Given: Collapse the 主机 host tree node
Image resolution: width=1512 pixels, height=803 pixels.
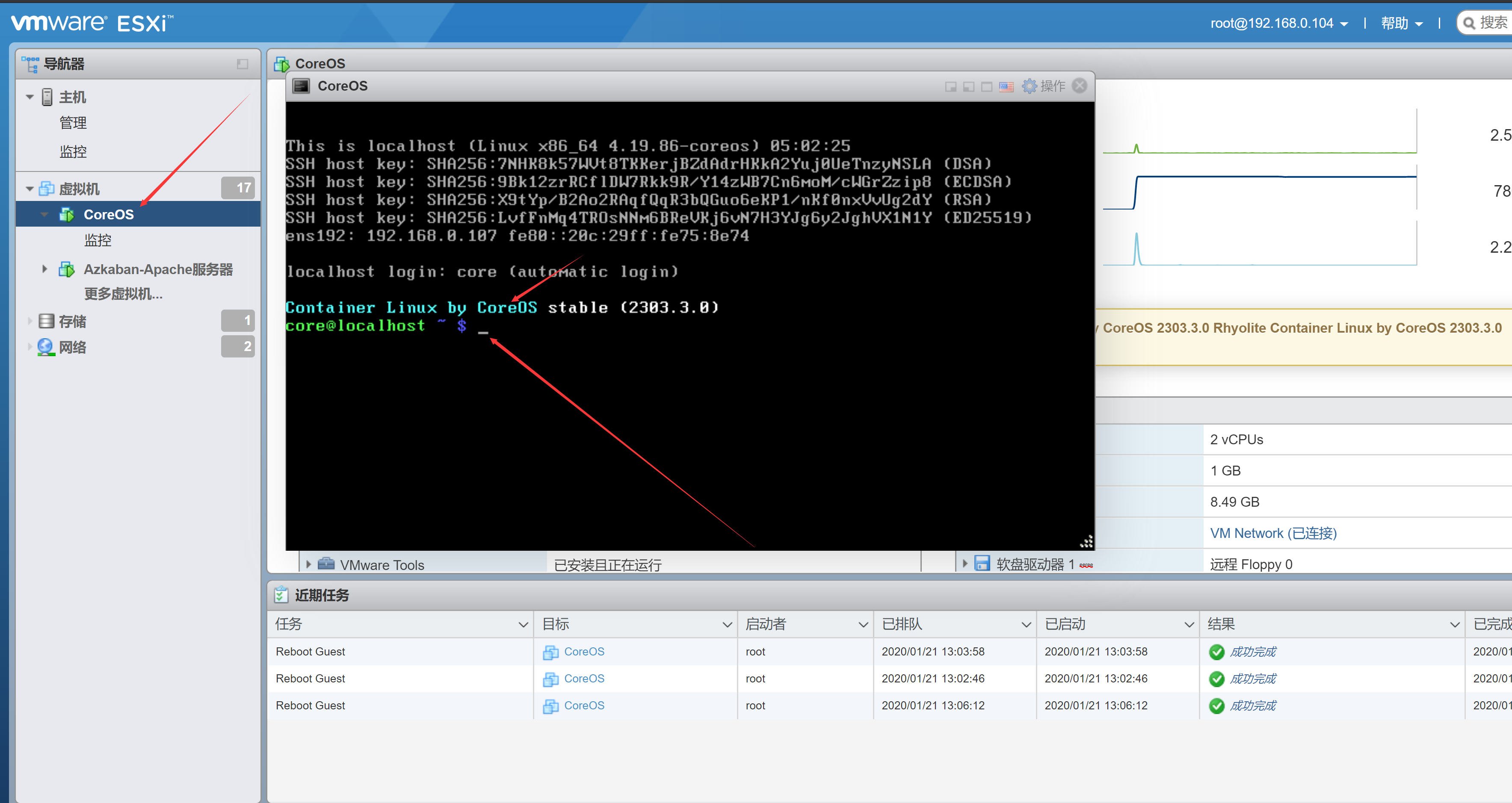Looking at the screenshot, I should pyautogui.click(x=30, y=97).
